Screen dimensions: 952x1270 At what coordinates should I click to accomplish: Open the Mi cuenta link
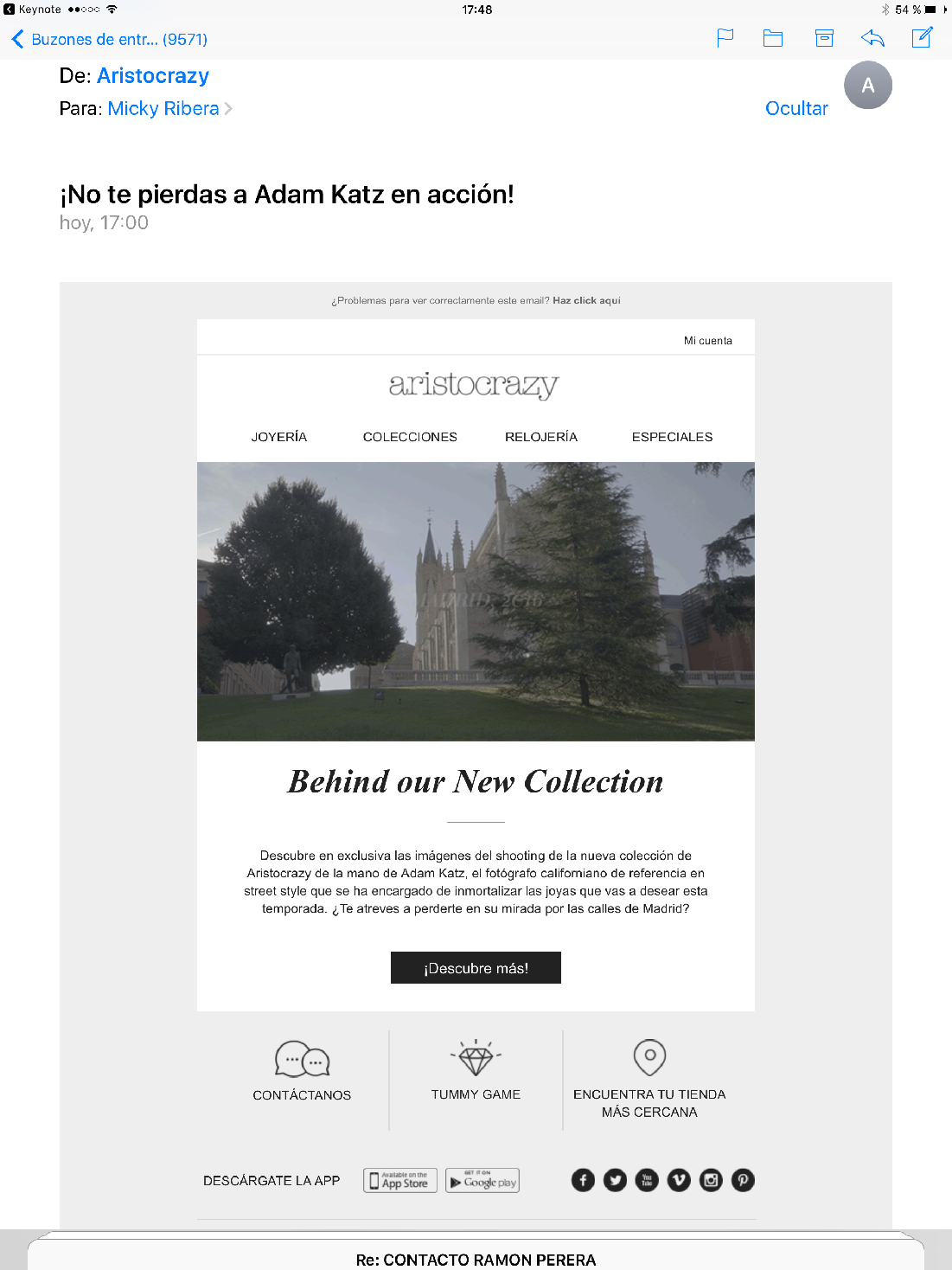[708, 341]
